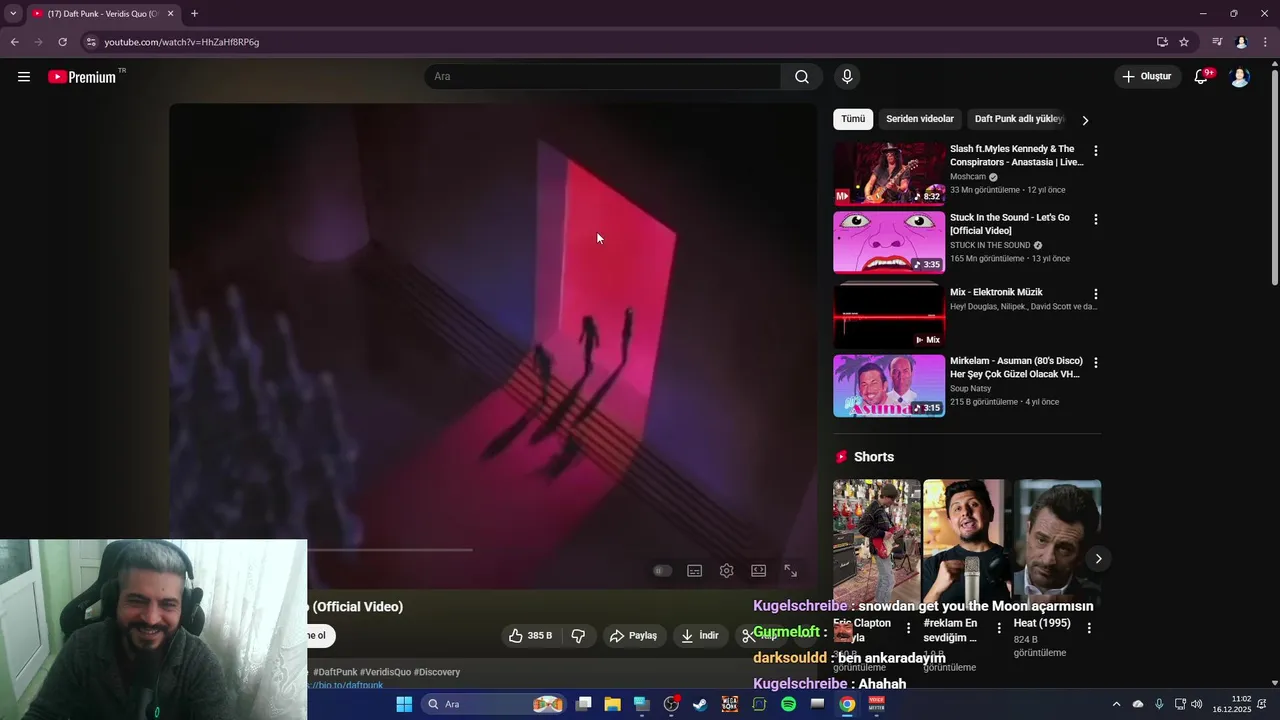
Task: Show more filter chips with right arrow
Action: coord(1085,120)
